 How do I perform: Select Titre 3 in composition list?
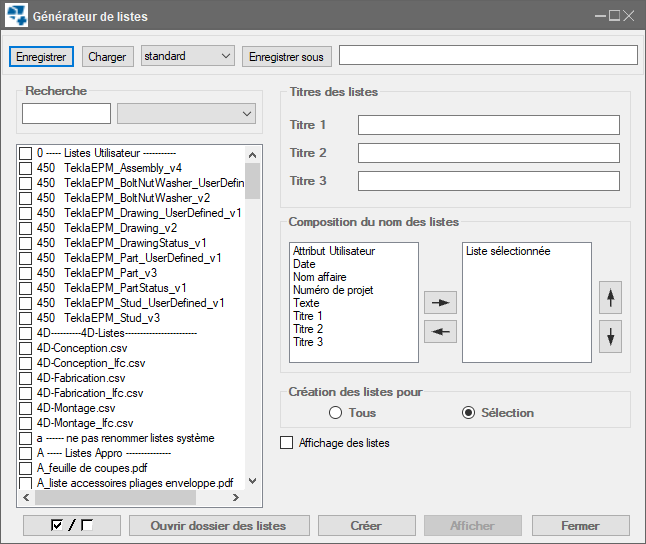[x=308, y=342]
